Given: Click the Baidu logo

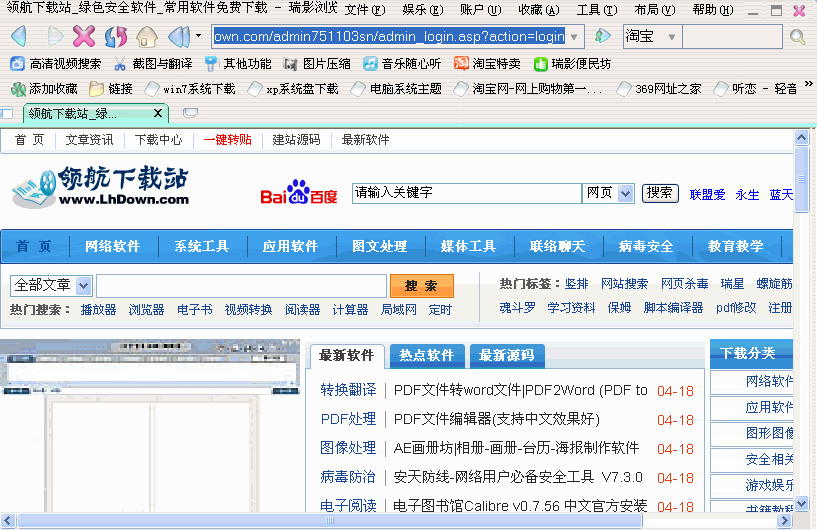Looking at the screenshot, I should click(299, 193).
